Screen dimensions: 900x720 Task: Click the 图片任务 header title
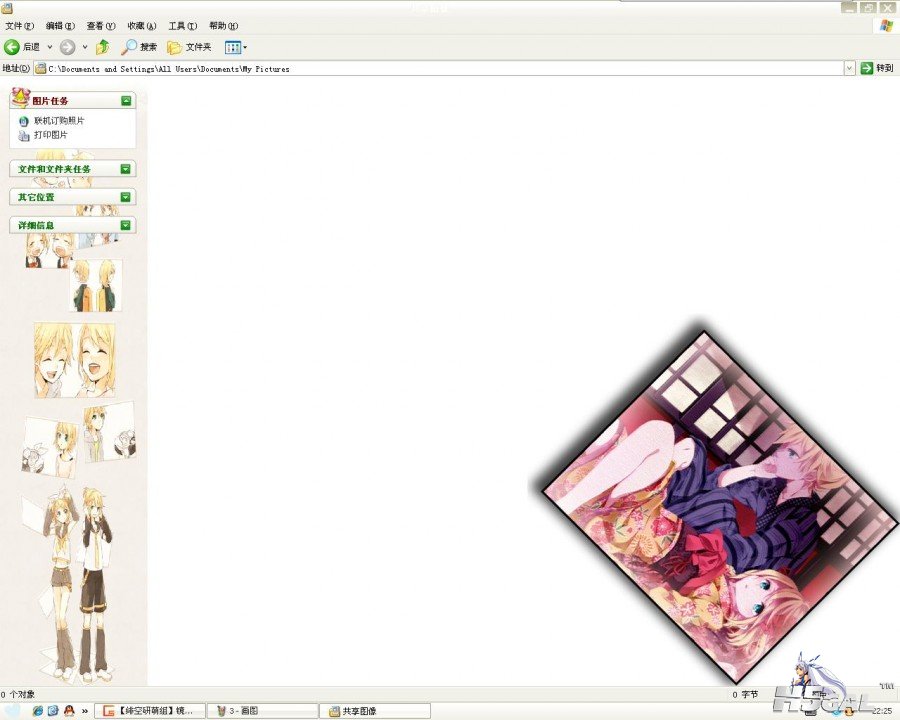click(x=50, y=101)
